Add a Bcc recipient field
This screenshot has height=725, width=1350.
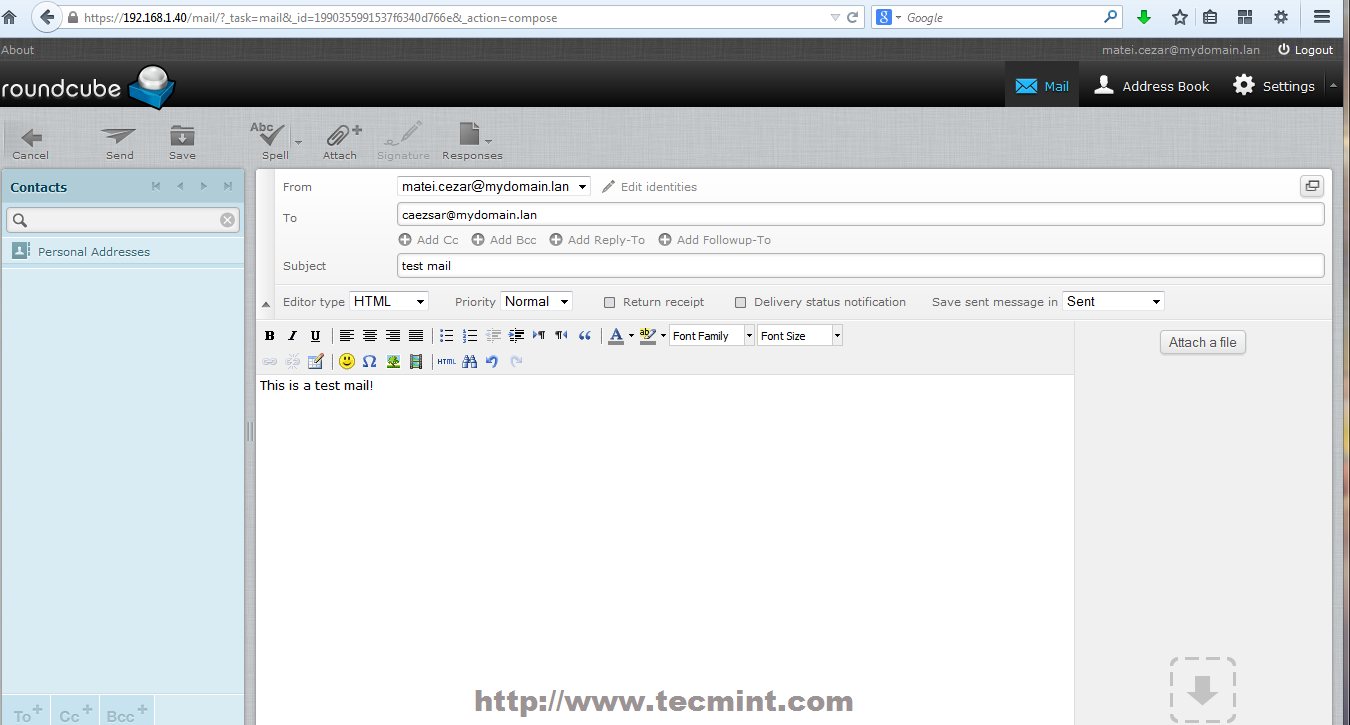click(504, 240)
